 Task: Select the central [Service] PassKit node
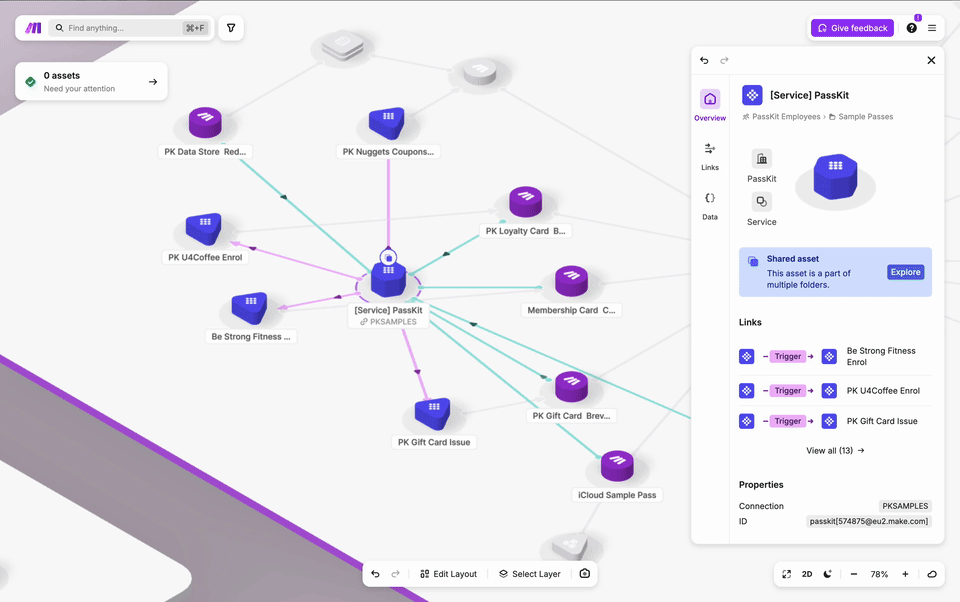point(388,279)
